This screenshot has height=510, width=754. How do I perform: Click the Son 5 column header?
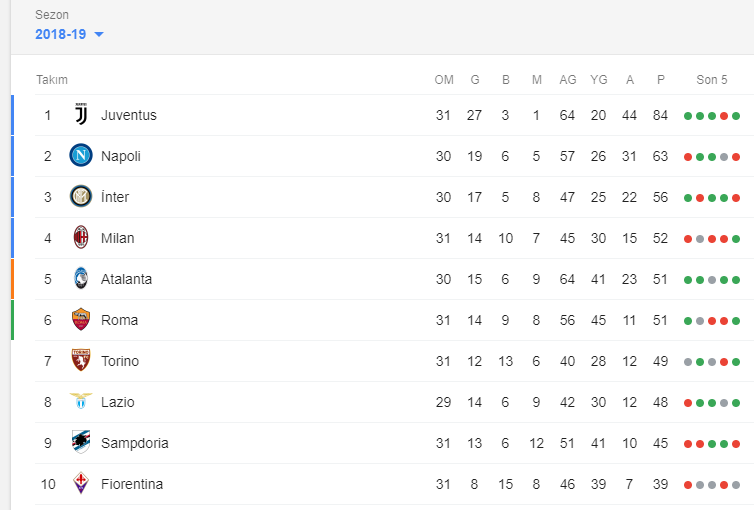coord(712,80)
